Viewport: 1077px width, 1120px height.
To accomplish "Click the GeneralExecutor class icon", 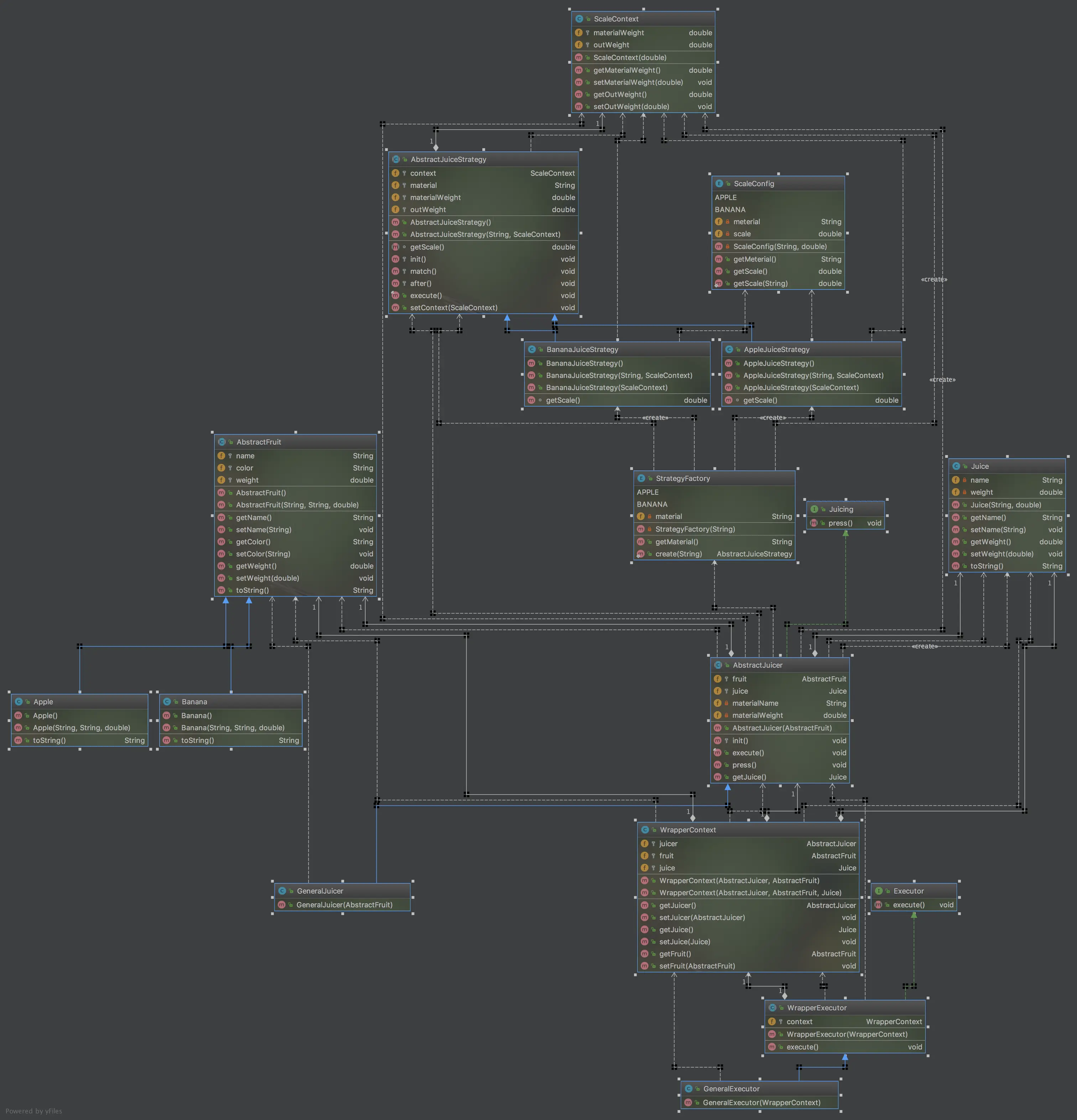I will (x=688, y=1089).
